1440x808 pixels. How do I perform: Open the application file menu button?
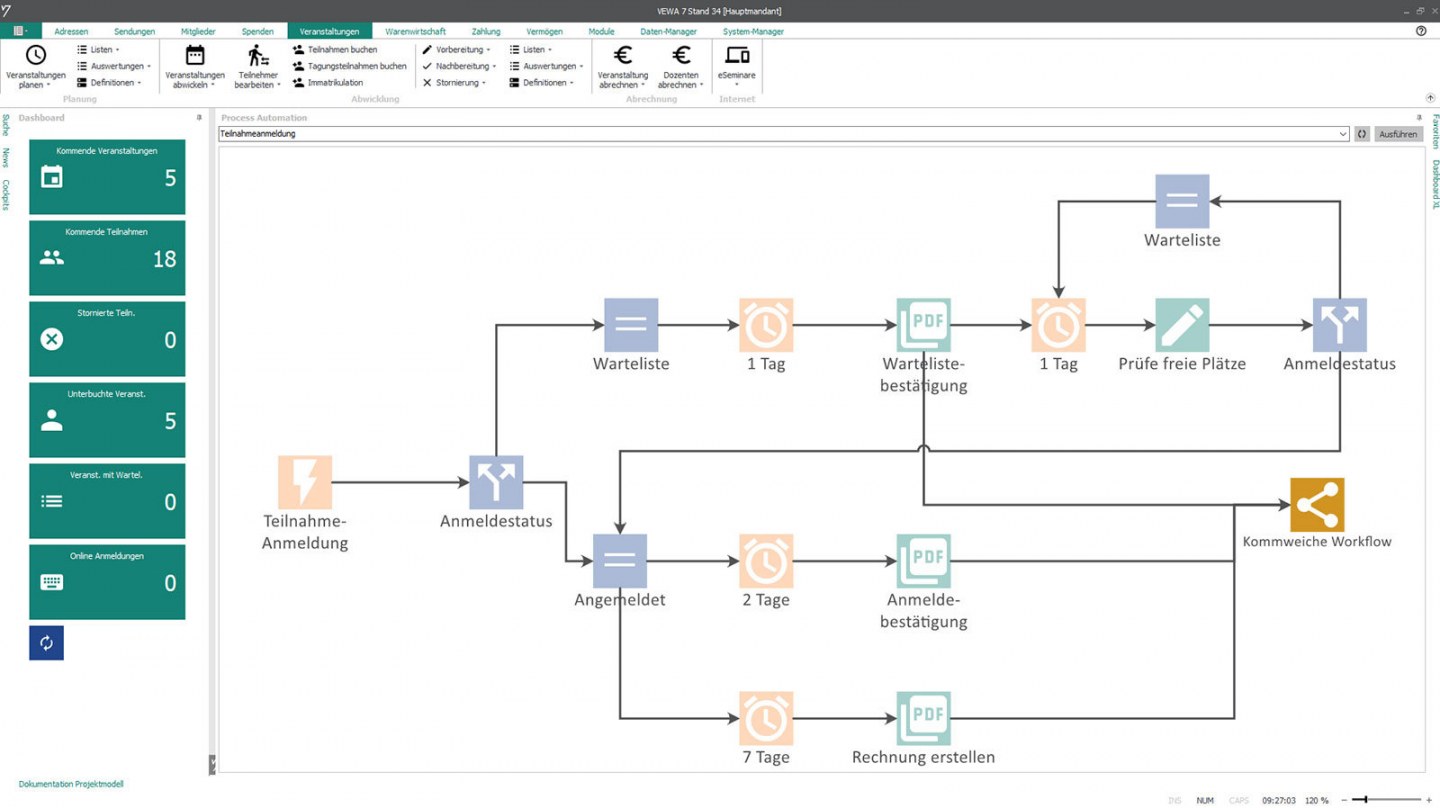coord(20,31)
